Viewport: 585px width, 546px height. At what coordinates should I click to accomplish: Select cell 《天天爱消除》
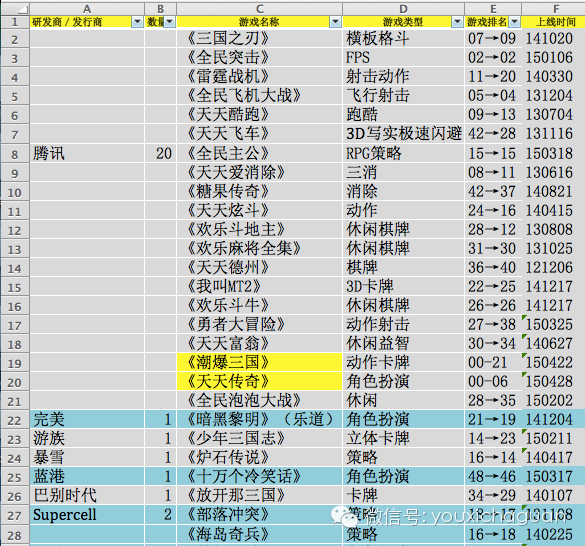click(260, 173)
